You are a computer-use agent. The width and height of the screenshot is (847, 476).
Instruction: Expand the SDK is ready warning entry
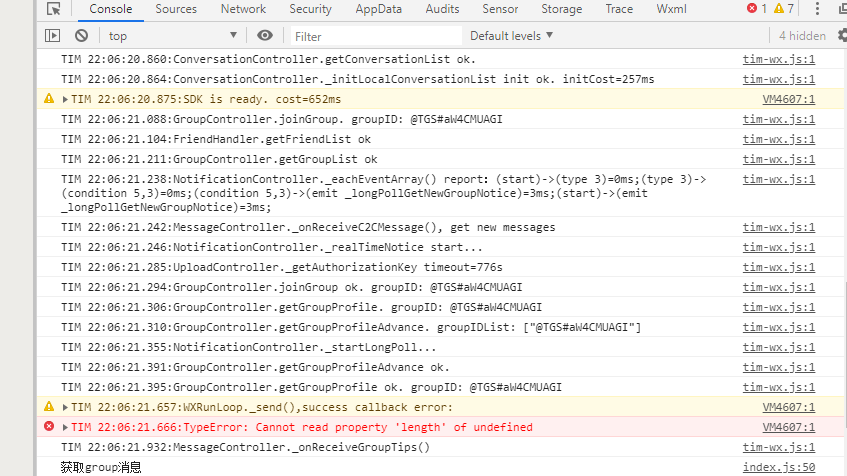click(x=65, y=99)
